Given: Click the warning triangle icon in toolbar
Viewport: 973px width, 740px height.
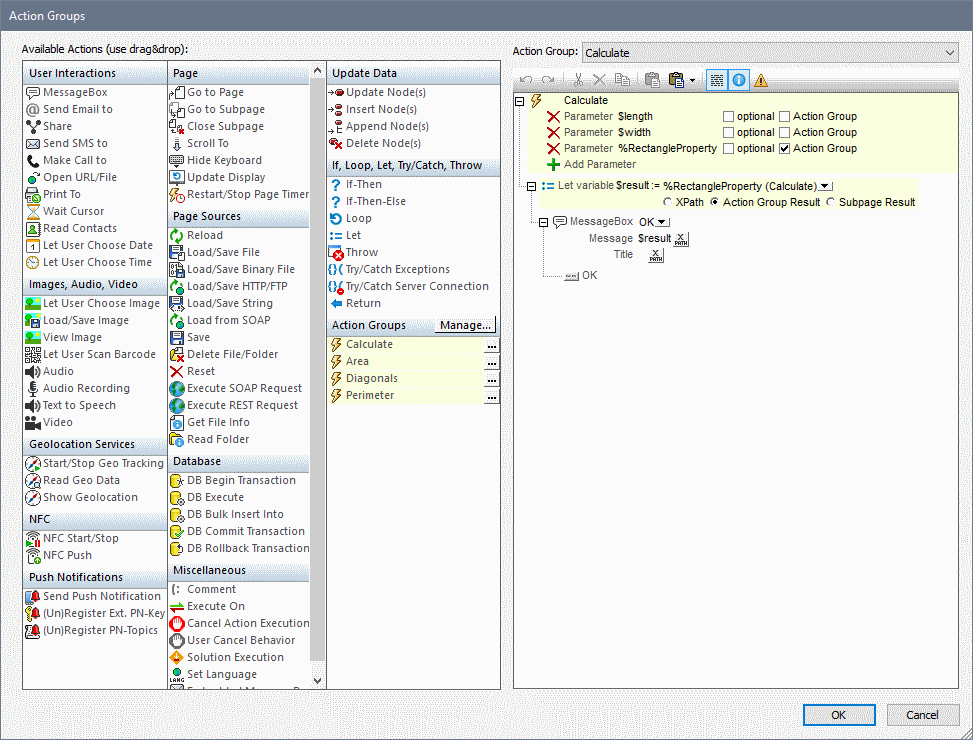Looking at the screenshot, I should coord(761,80).
